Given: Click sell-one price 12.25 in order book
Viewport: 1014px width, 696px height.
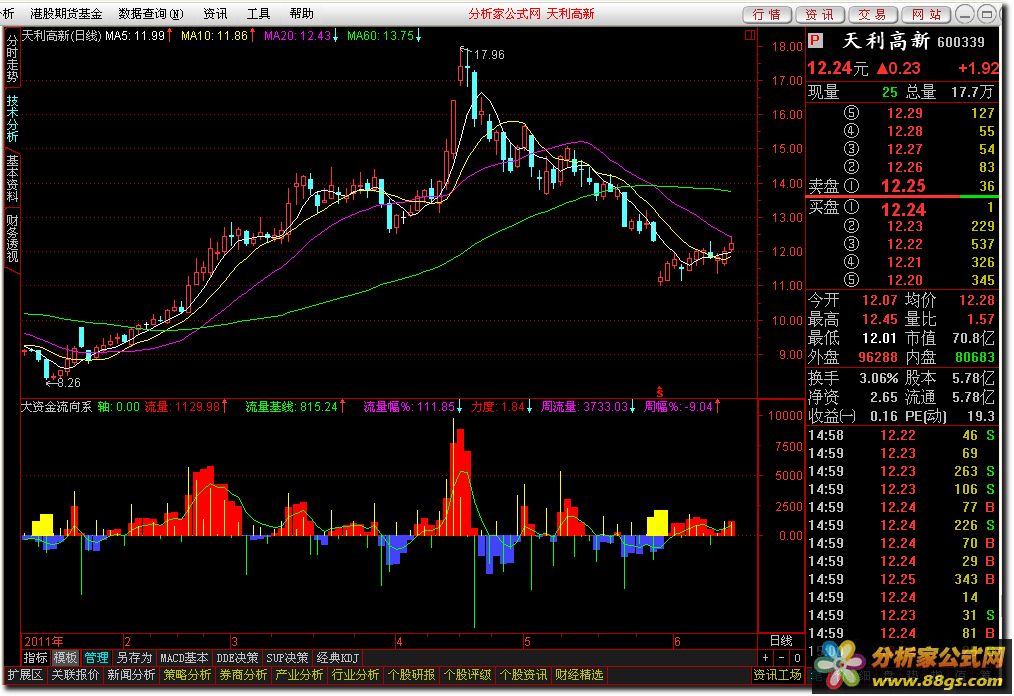Looking at the screenshot, I should pyautogui.click(x=903, y=186).
